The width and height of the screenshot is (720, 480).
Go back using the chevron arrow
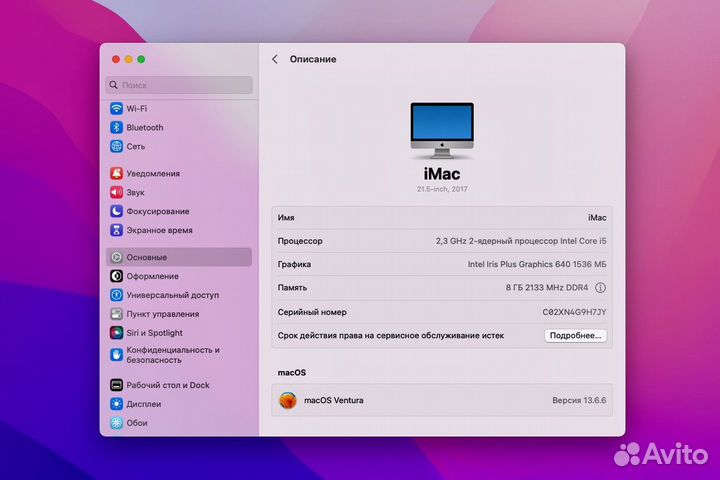coord(275,59)
